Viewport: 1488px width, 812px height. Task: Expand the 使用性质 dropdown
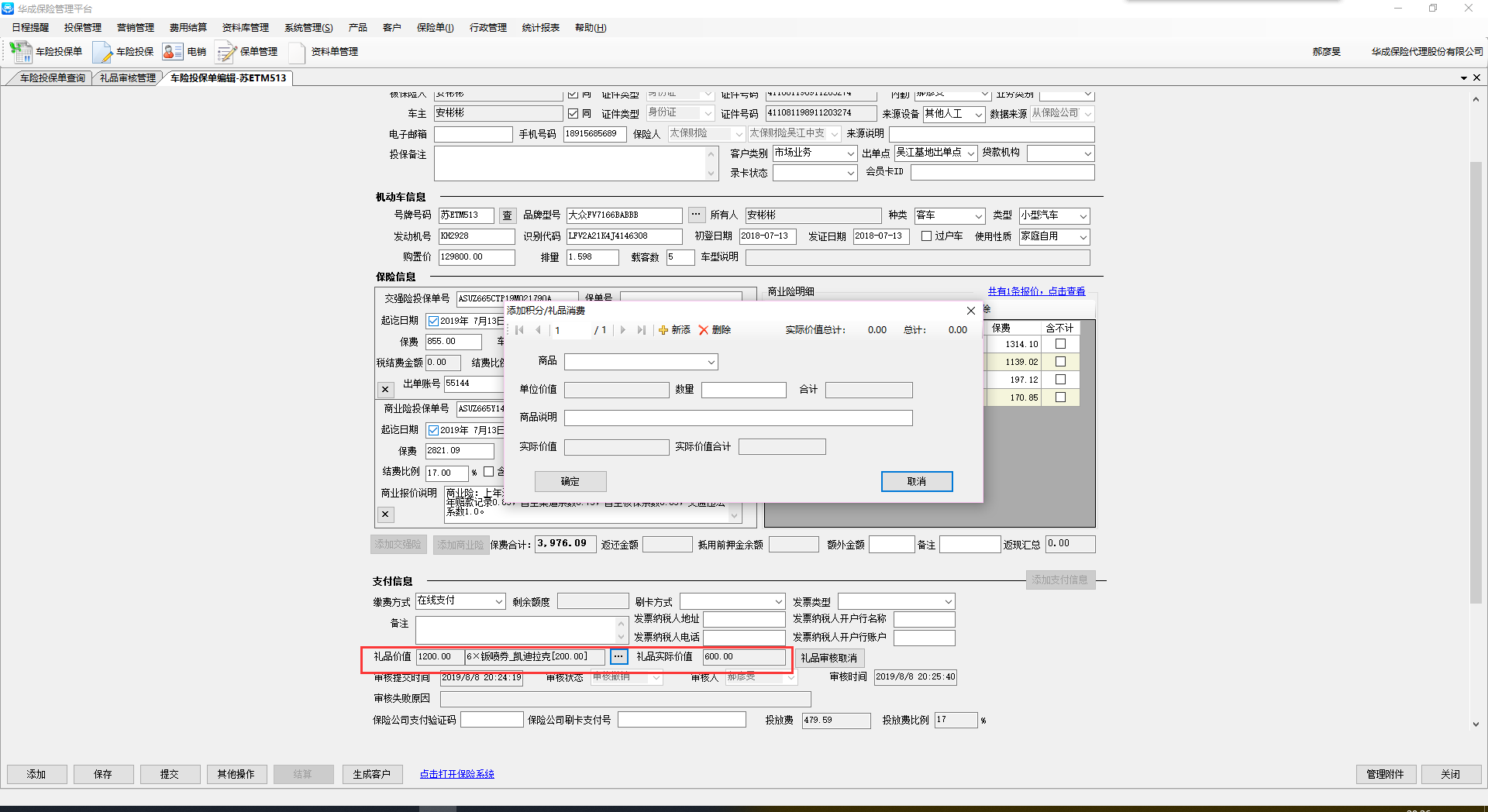[1083, 237]
